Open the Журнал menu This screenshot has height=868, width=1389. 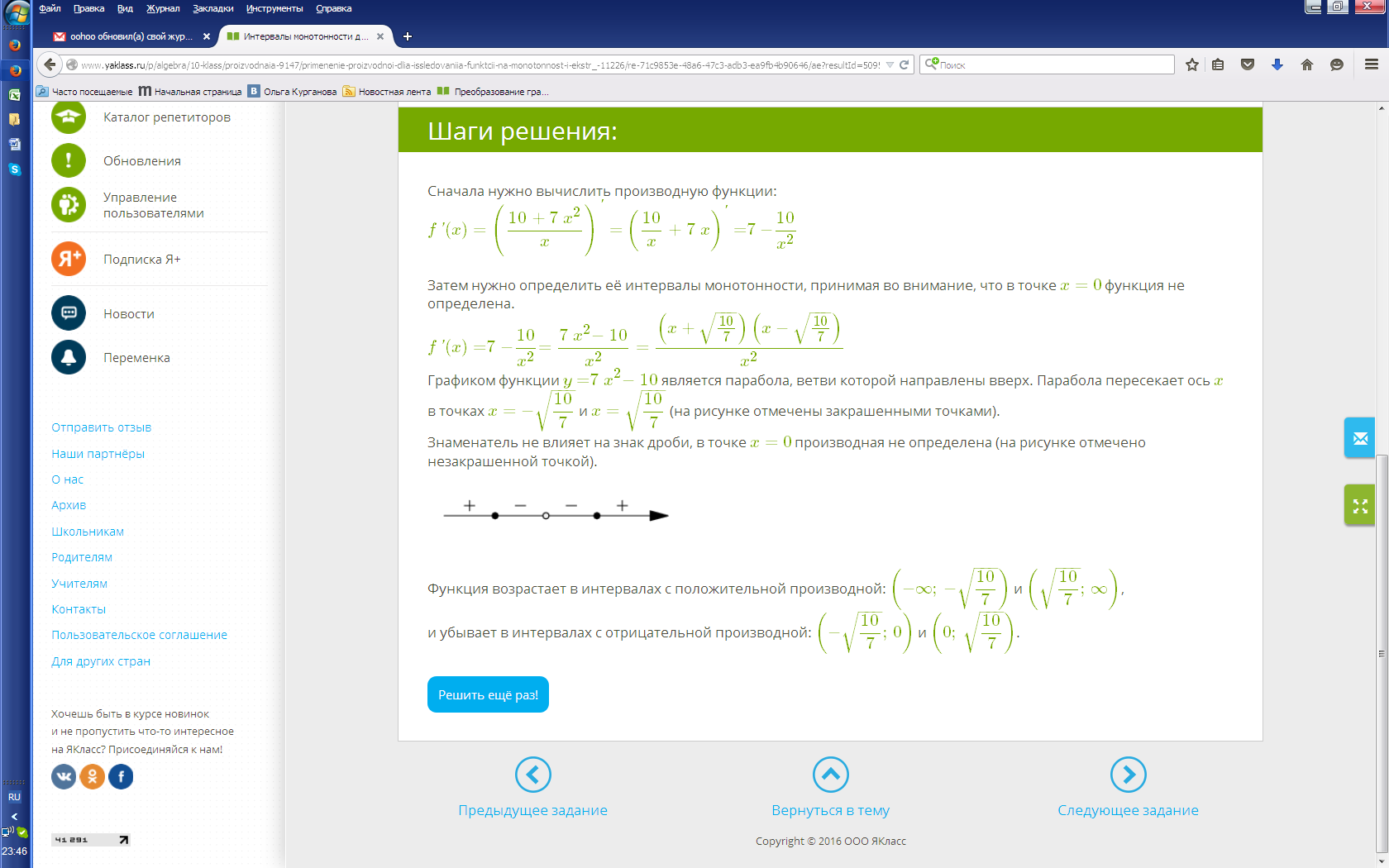point(163,8)
